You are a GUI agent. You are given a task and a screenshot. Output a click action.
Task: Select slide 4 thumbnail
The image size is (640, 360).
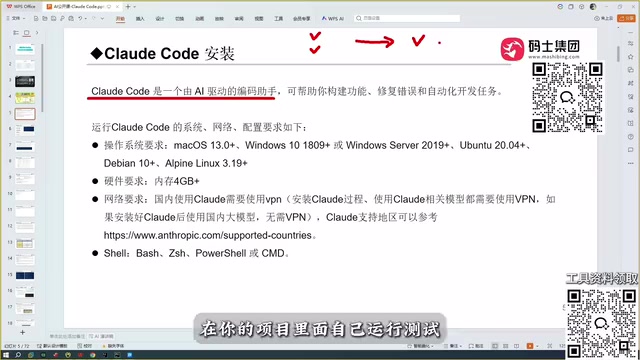click(x=25, y=98)
